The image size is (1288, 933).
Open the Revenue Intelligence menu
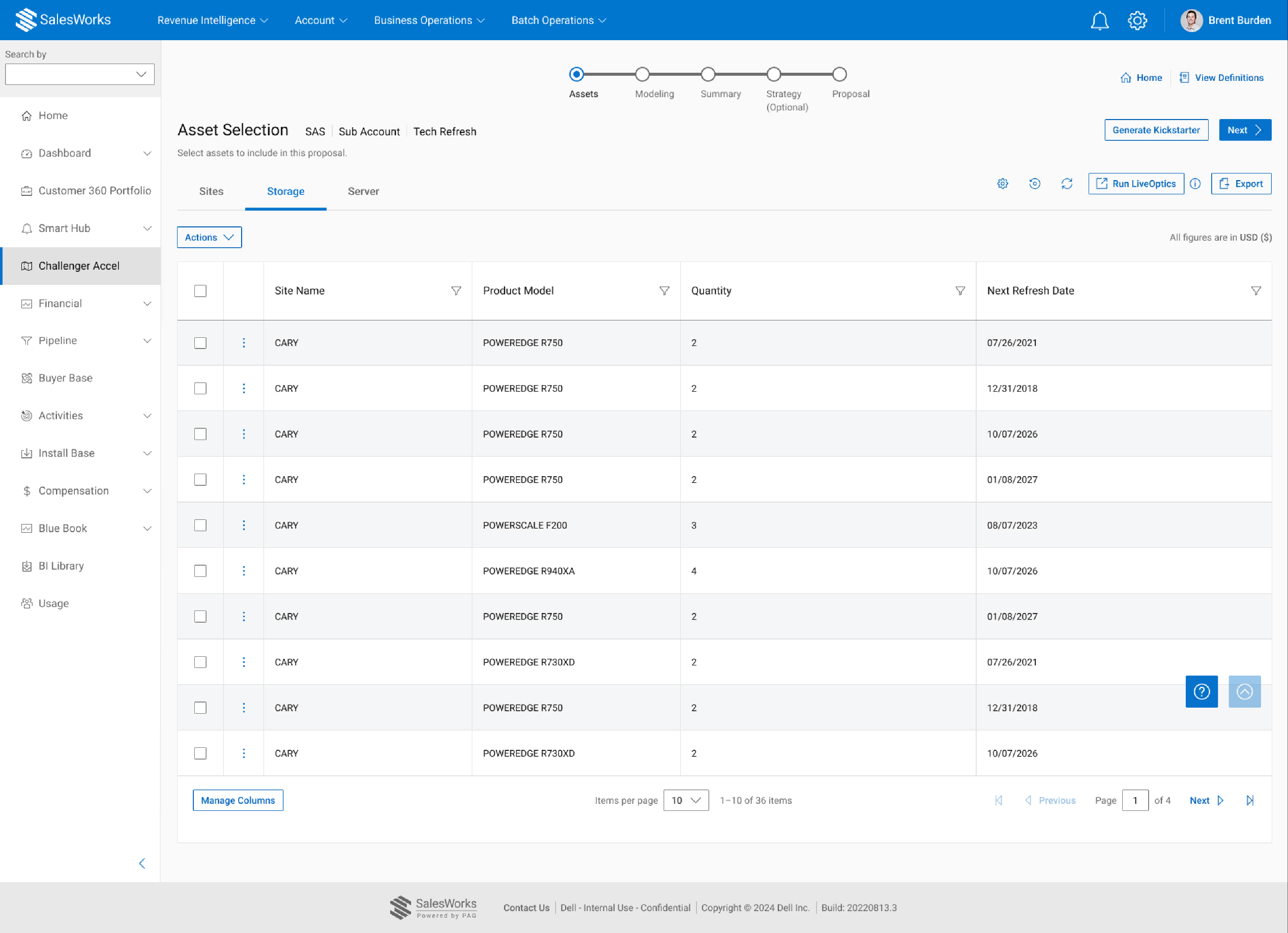[x=213, y=20]
